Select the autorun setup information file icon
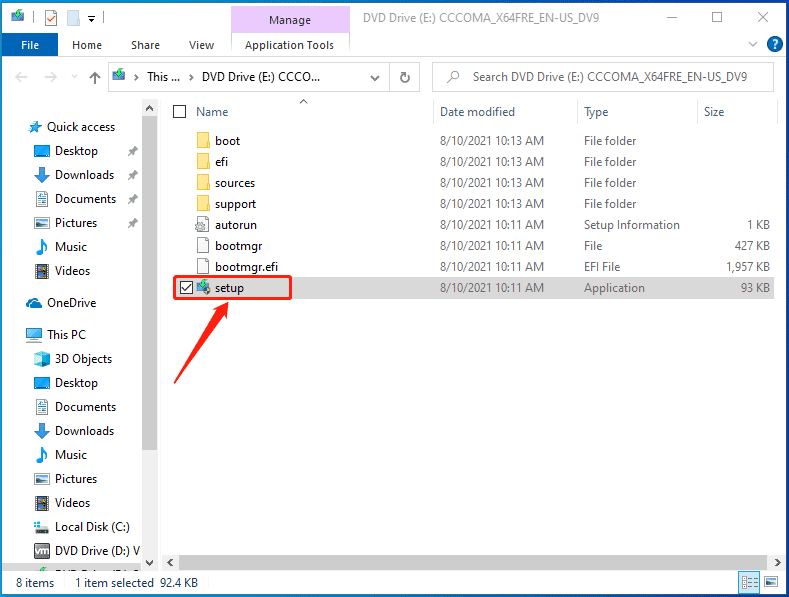Image resolution: width=789 pixels, height=597 pixels. (202, 225)
